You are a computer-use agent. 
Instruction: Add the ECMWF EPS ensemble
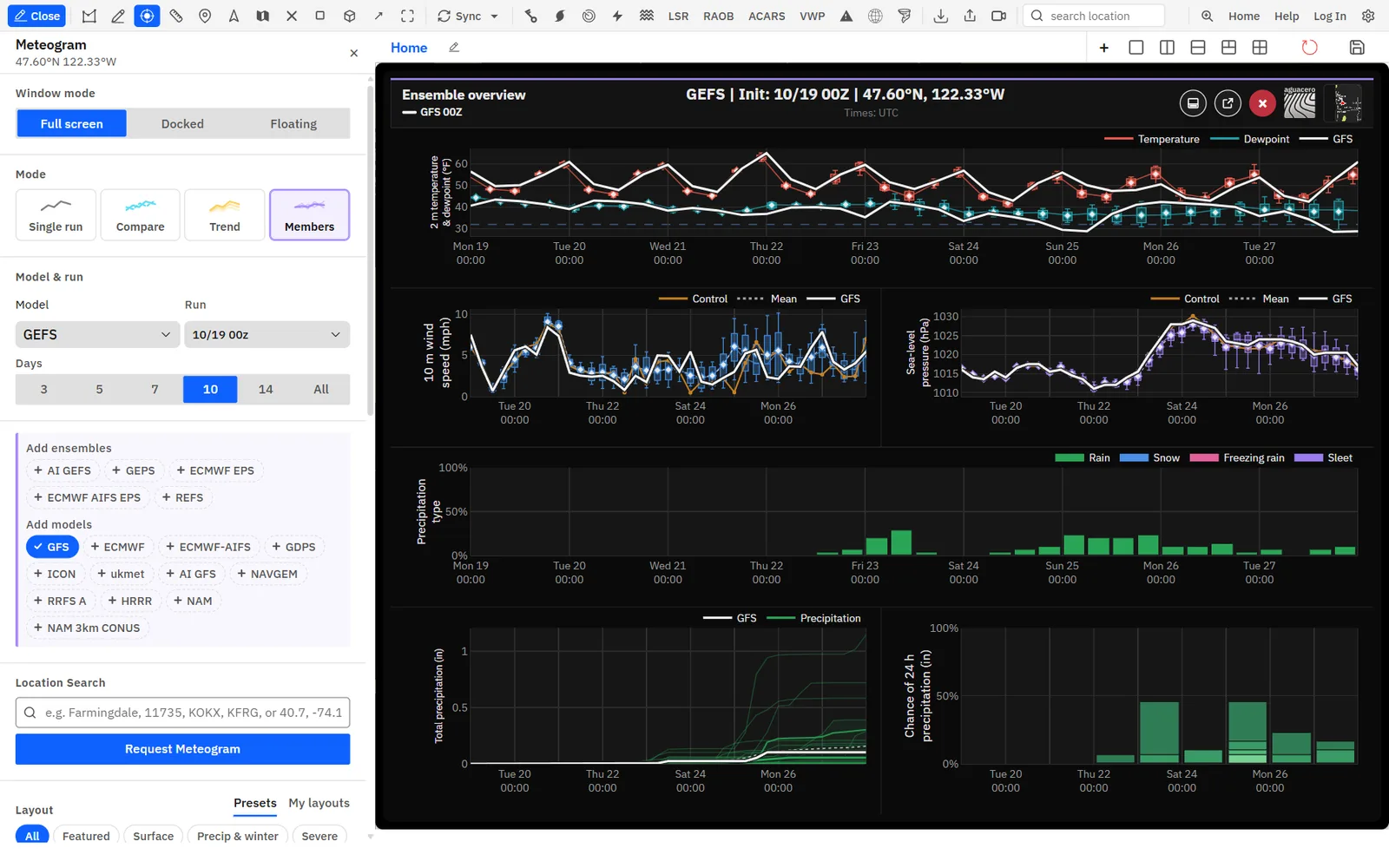[215, 470]
